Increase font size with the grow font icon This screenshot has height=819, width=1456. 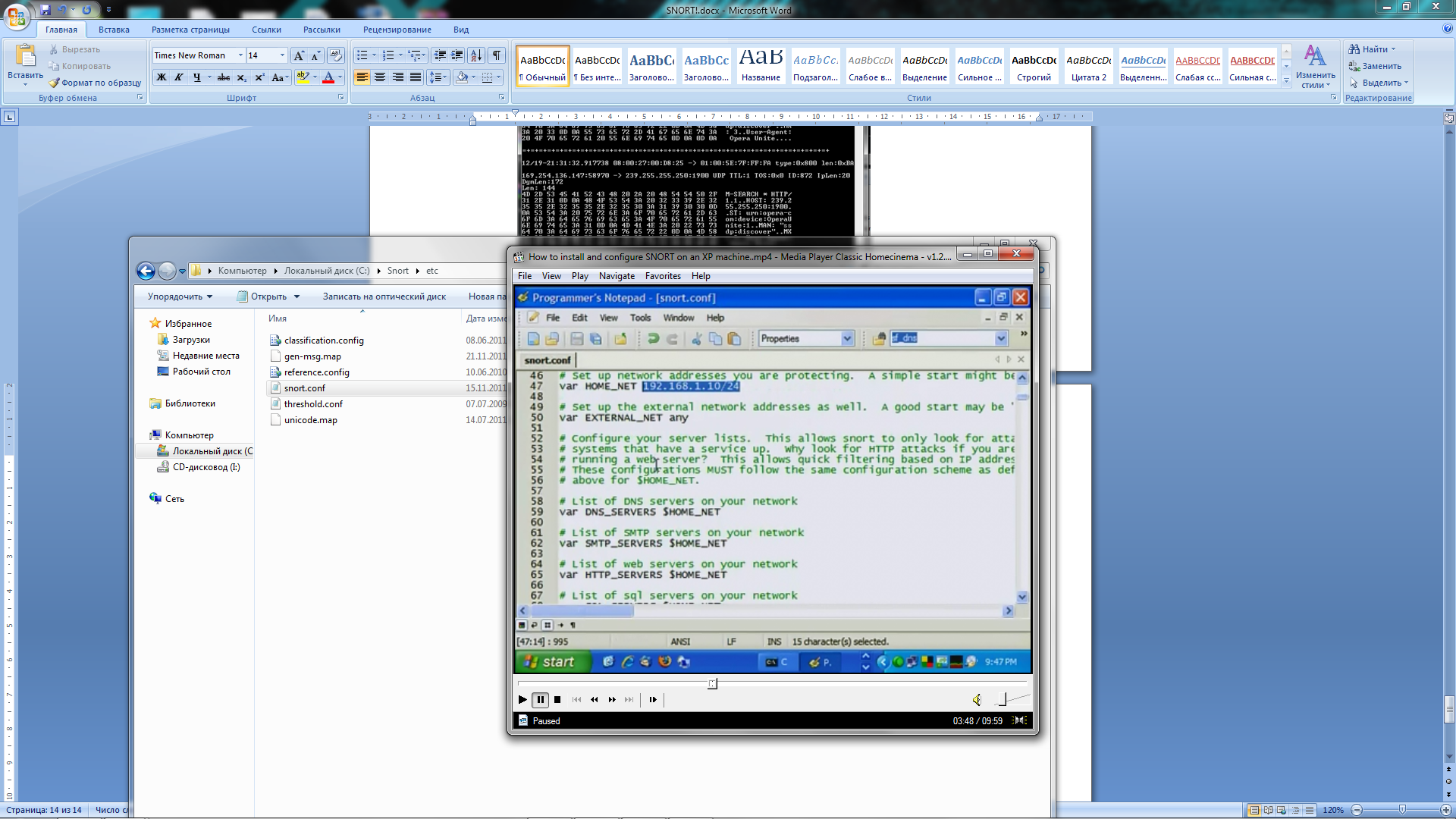coord(299,55)
